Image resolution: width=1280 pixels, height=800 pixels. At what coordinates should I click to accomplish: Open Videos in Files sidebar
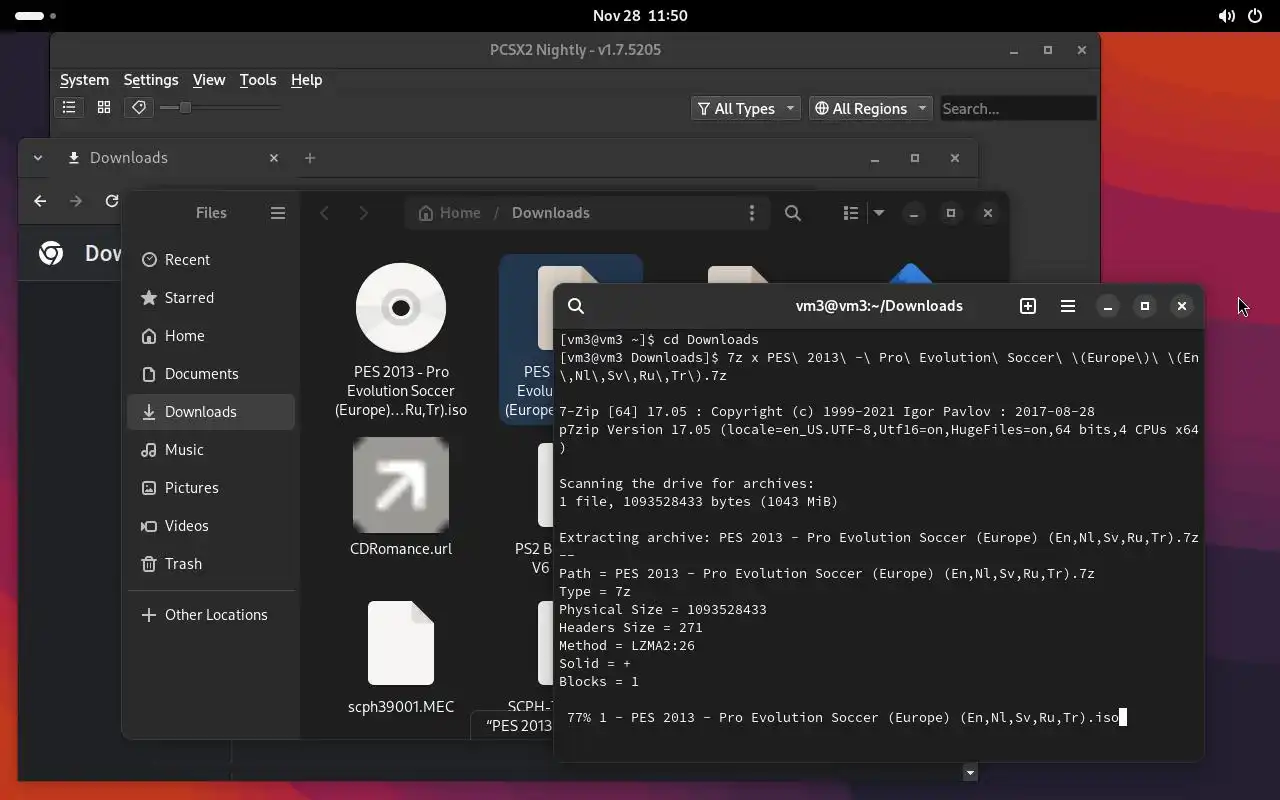point(210,526)
